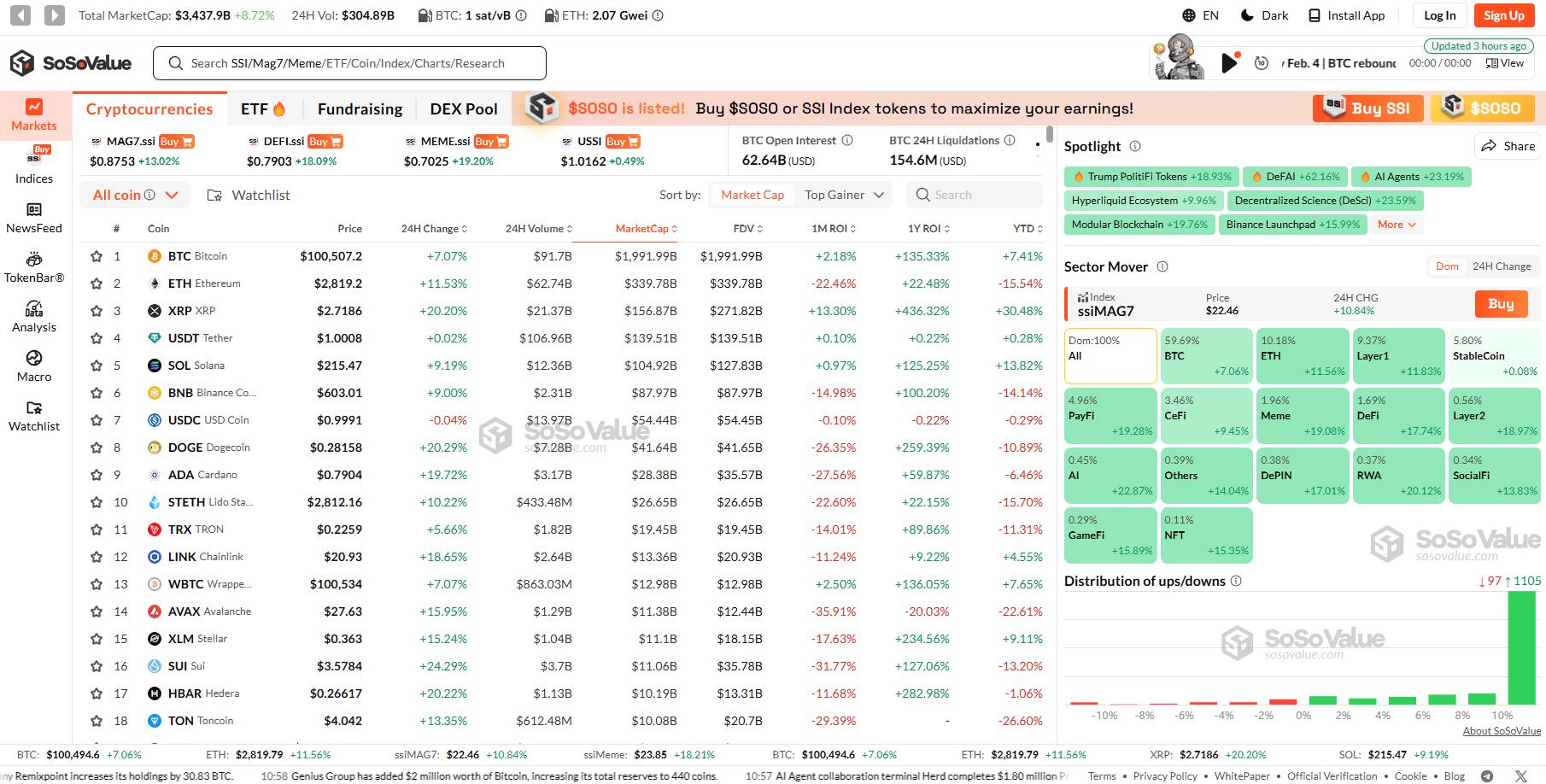Sort by 24H Change column
1546x784 pixels.
(434, 229)
